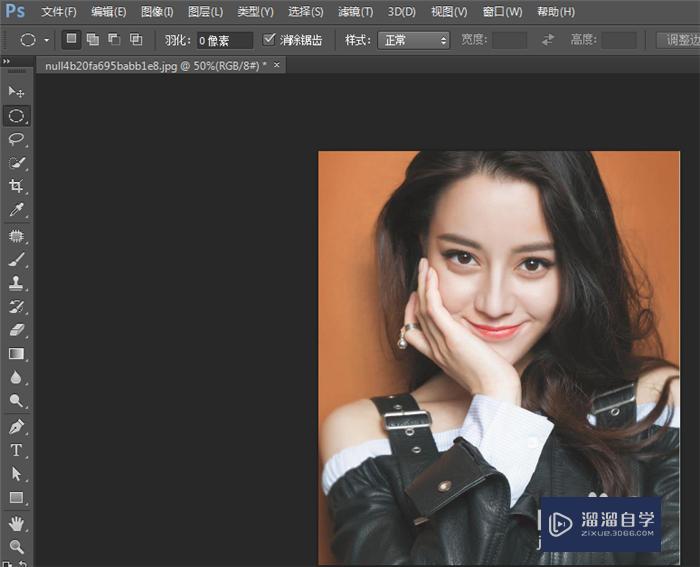Select the Brush tool
This screenshot has width=700, height=567.
pos(16,259)
